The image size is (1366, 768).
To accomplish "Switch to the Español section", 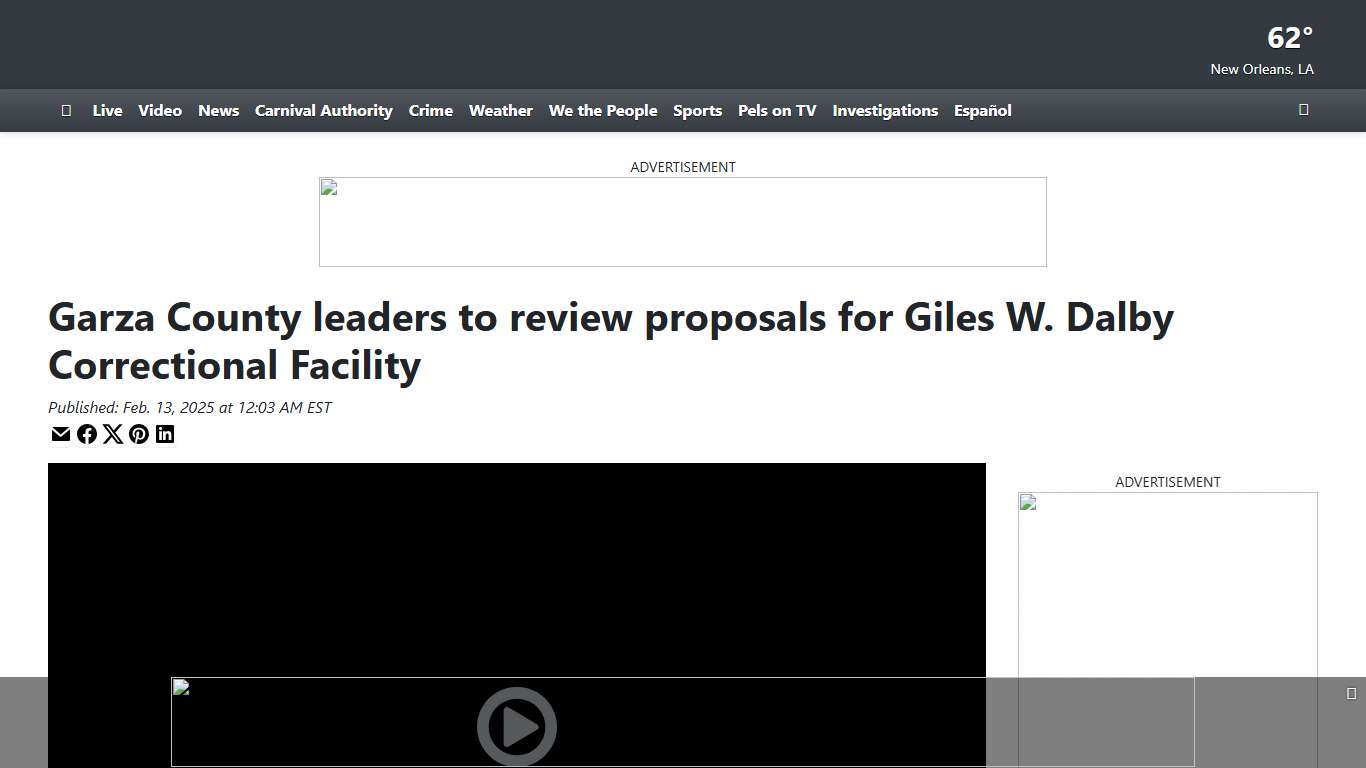I will [x=982, y=111].
